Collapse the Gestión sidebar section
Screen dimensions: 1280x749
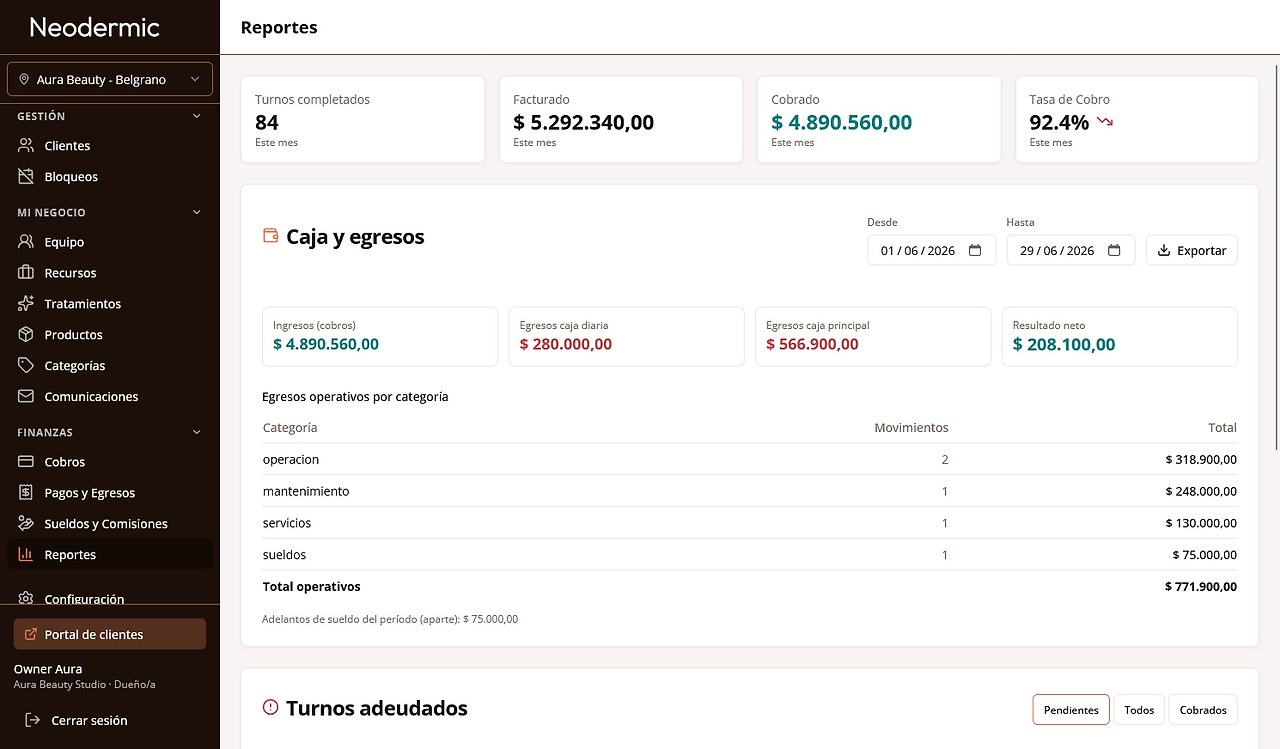[197, 116]
